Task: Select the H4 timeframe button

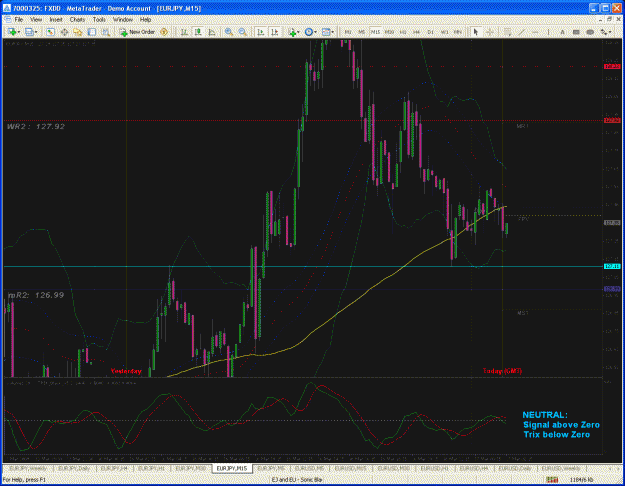Action: pos(417,32)
